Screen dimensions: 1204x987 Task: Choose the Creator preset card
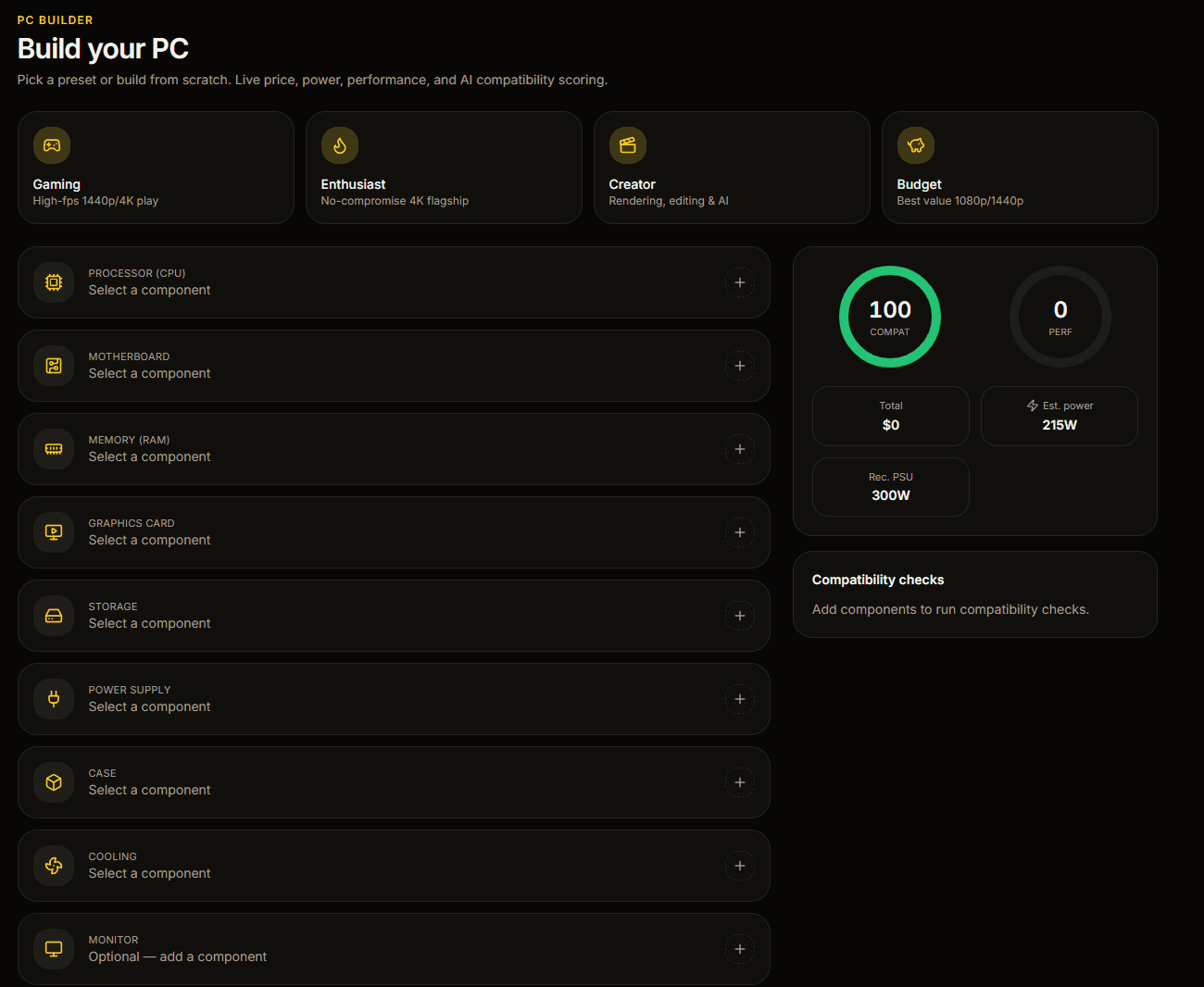coord(732,168)
